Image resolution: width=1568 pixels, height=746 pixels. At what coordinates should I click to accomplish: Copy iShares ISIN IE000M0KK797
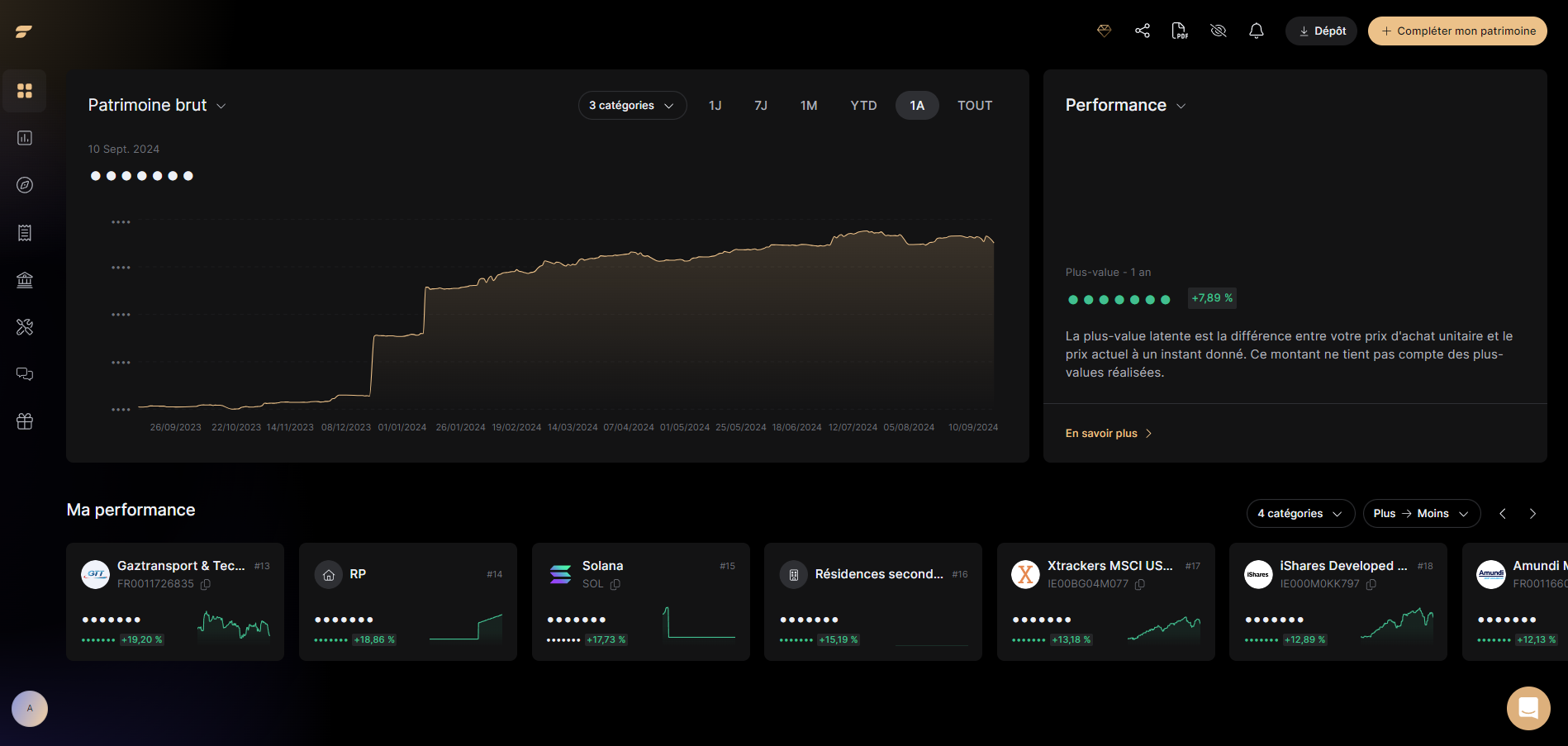(1371, 584)
